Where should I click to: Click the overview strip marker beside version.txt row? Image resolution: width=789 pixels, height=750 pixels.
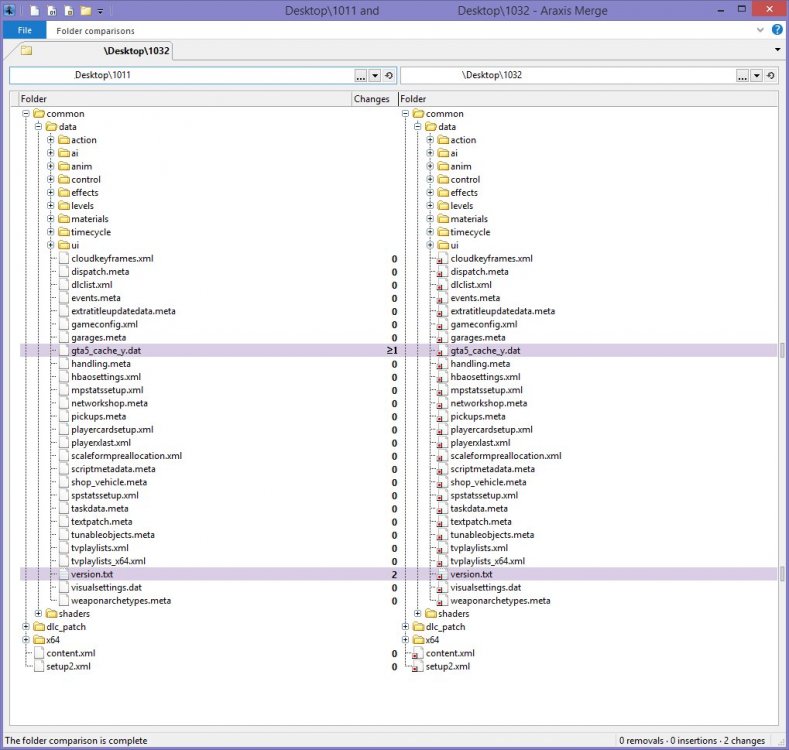[782, 574]
